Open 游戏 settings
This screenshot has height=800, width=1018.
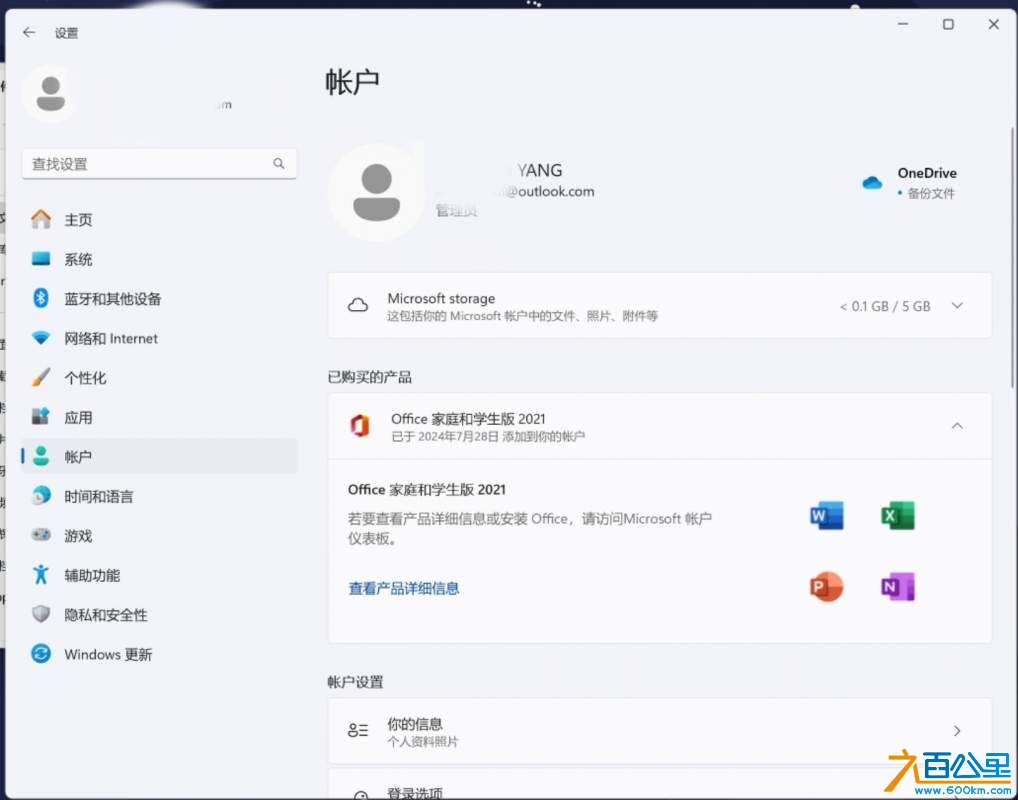point(159,536)
